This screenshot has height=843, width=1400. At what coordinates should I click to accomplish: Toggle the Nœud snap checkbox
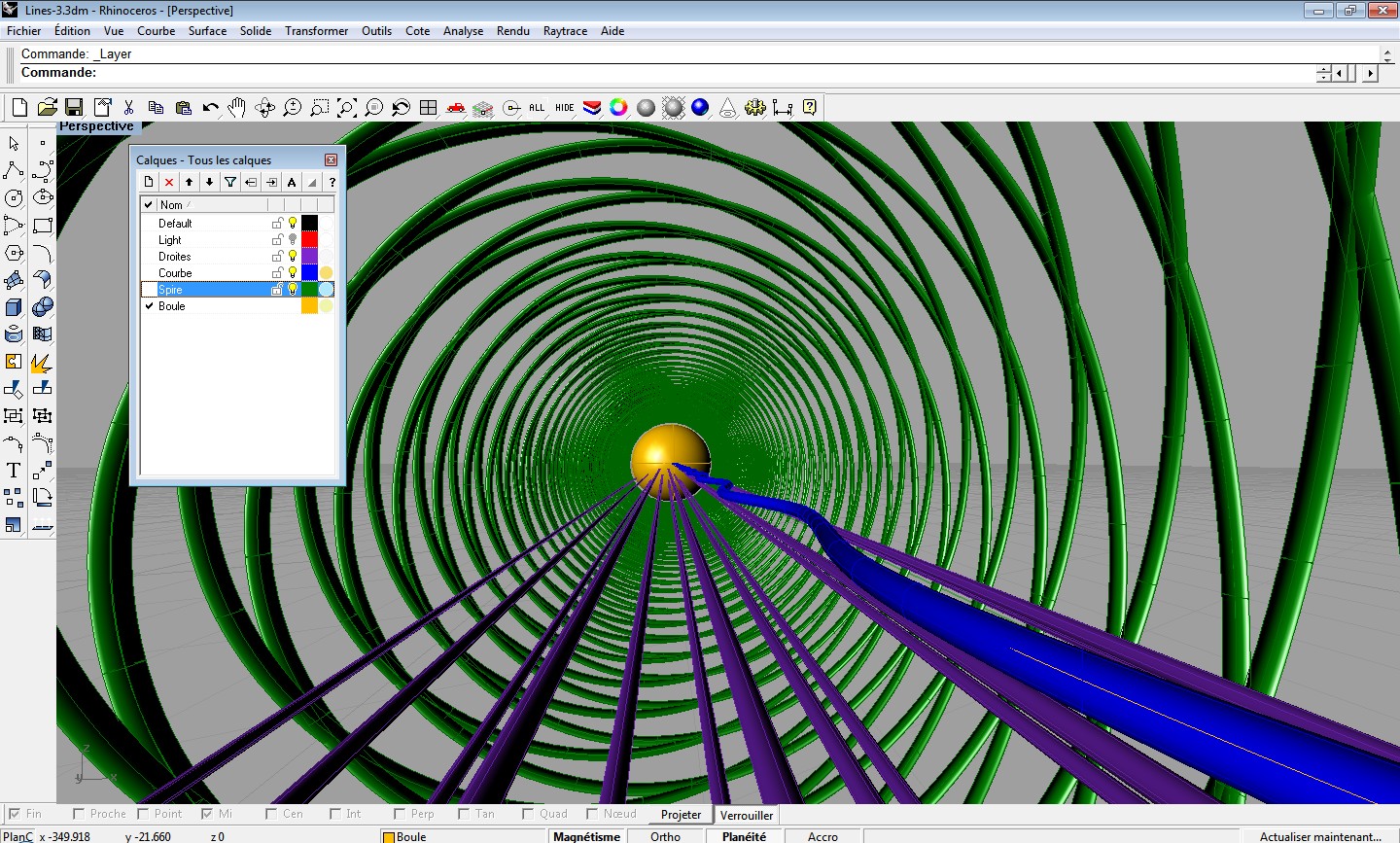coord(592,814)
